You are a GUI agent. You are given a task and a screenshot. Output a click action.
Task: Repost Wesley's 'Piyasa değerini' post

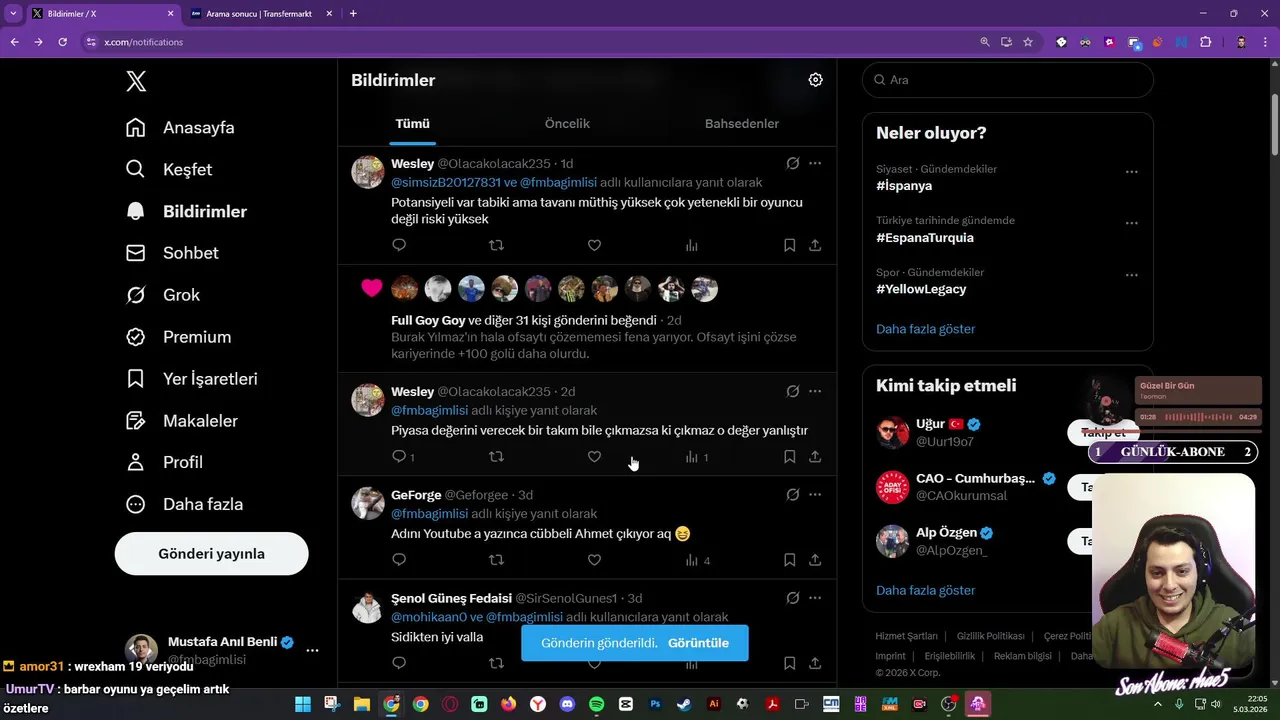(x=496, y=457)
